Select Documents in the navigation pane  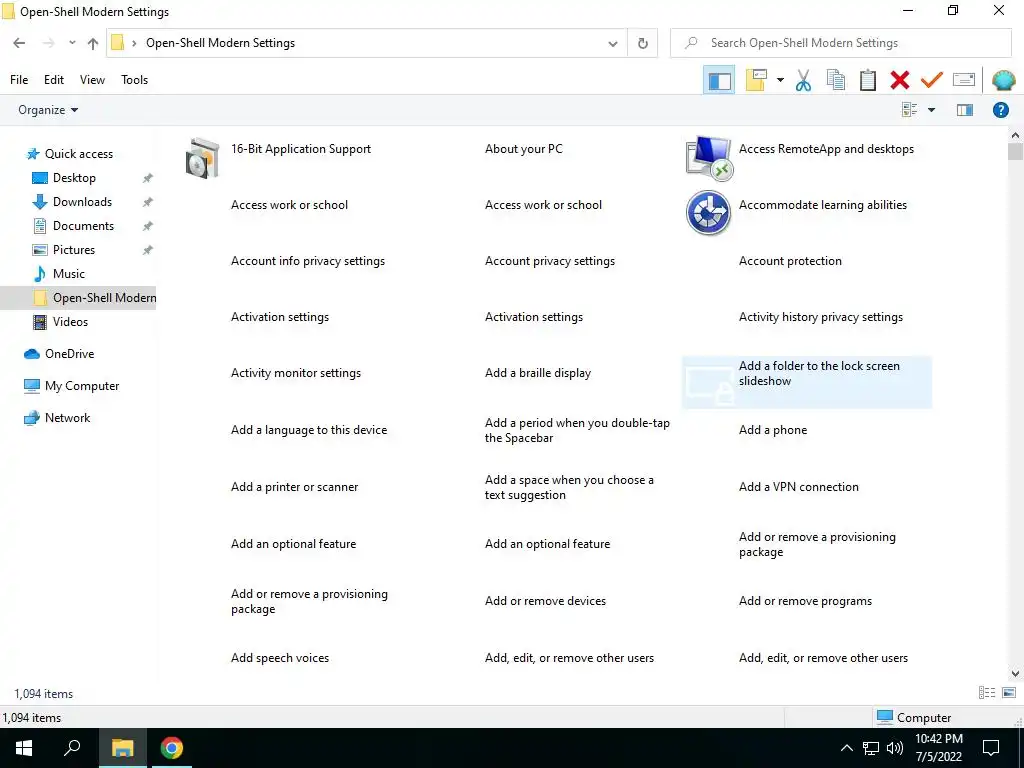coord(83,226)
